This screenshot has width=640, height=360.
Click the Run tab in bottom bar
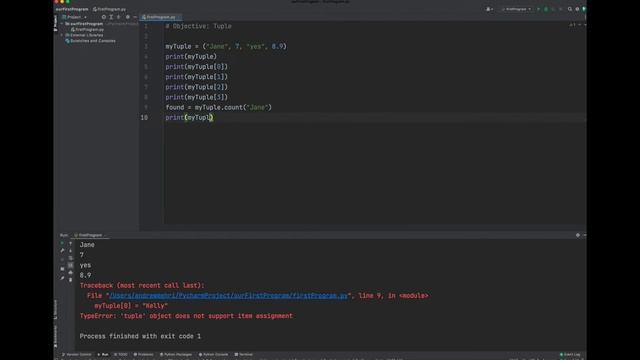[x=103, y=354]
